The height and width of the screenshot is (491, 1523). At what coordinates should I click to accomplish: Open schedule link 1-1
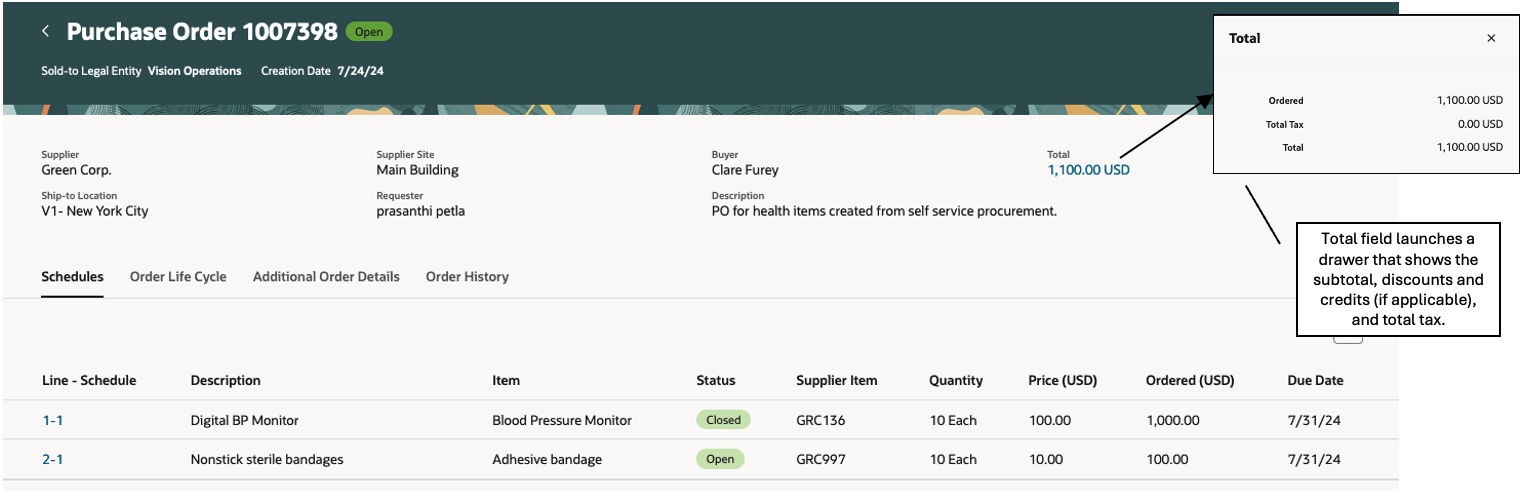pyautogui.click(x=52, y=421)
